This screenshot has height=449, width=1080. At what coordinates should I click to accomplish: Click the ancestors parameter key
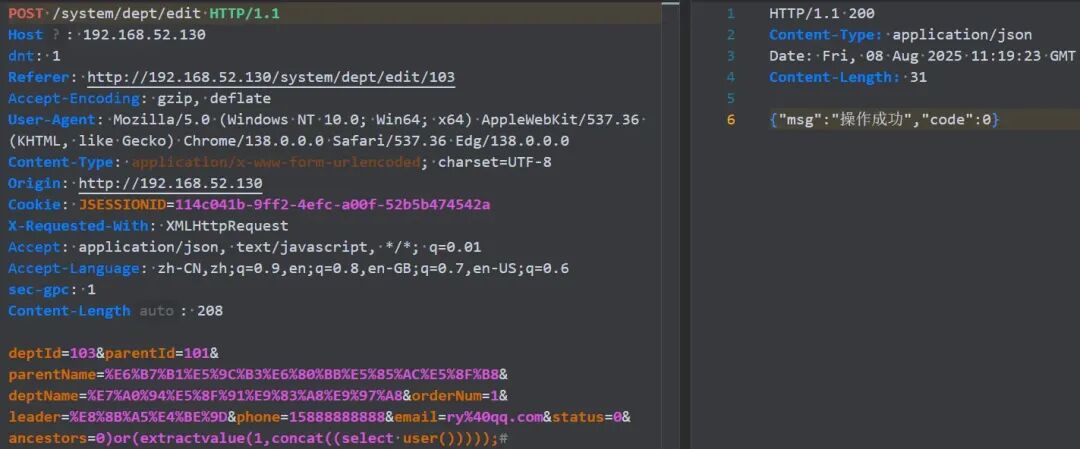tap(47, 439)
